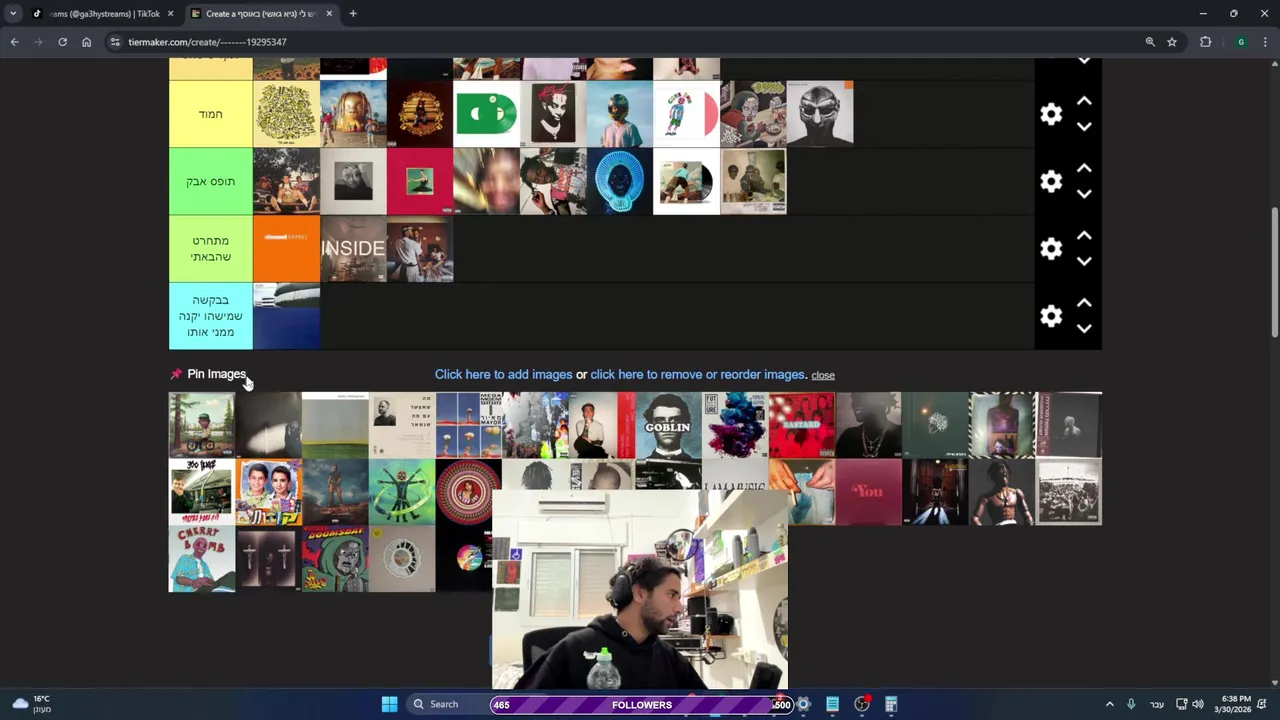Open settings gear for the מתחרט שהבאתי tier
This screenshot has height=720, width=1280.
[x=1051, y=248]
